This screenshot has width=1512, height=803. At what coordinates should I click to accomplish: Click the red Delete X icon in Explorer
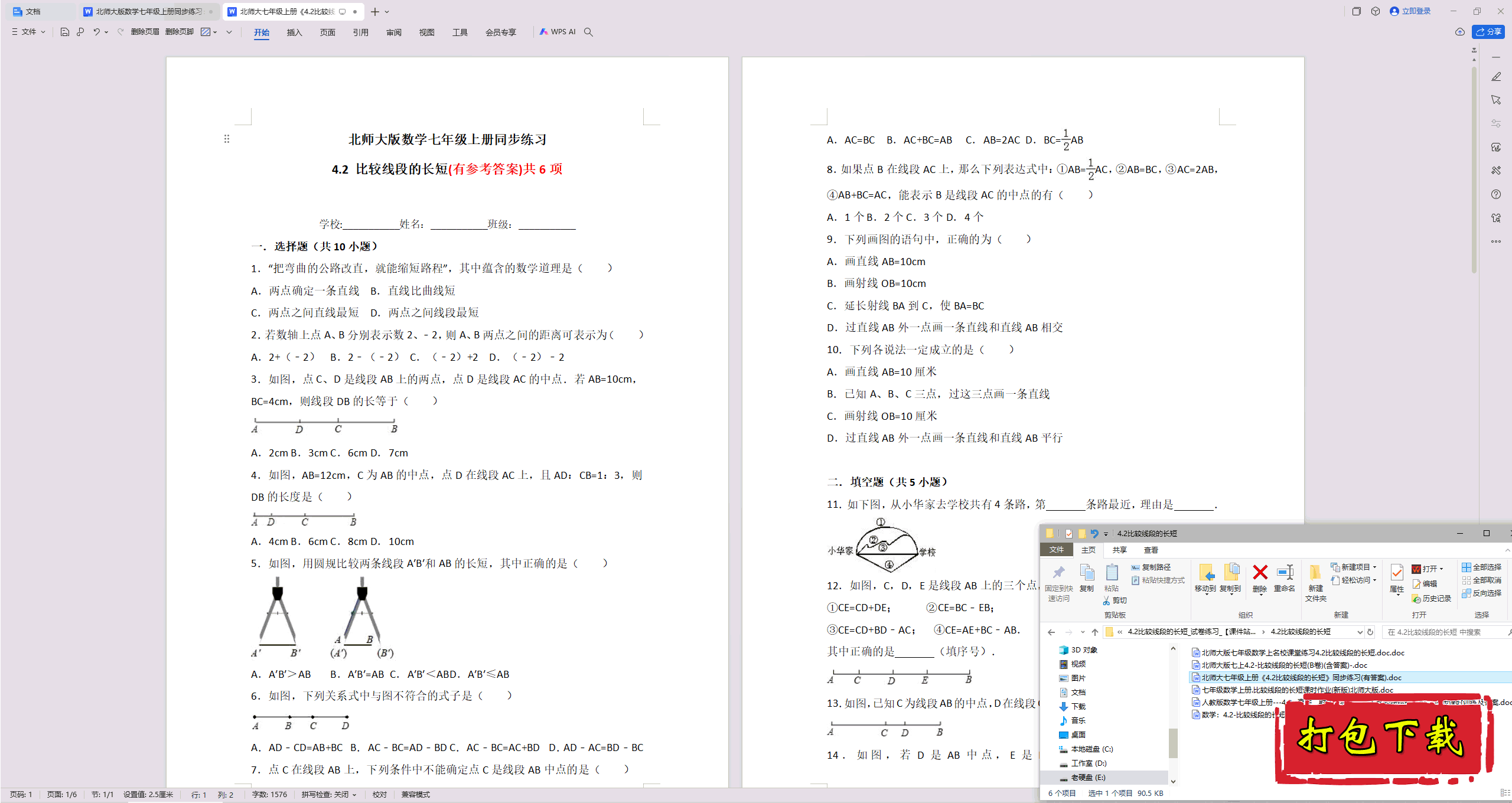coord(1260,572)
